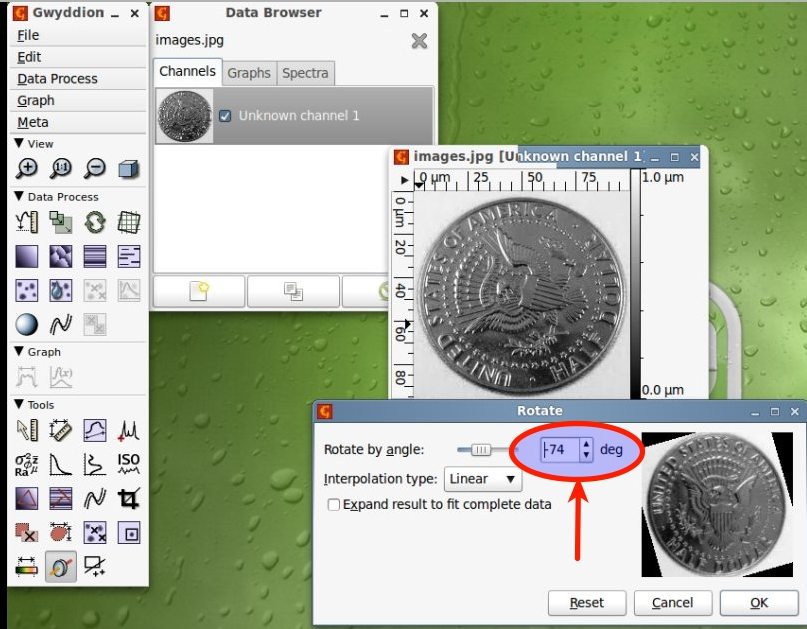This screenshot has width=807, height=629.
Task: Toggle the Unknown channel 1 visibility checkbox
Action: click(225, 116)
